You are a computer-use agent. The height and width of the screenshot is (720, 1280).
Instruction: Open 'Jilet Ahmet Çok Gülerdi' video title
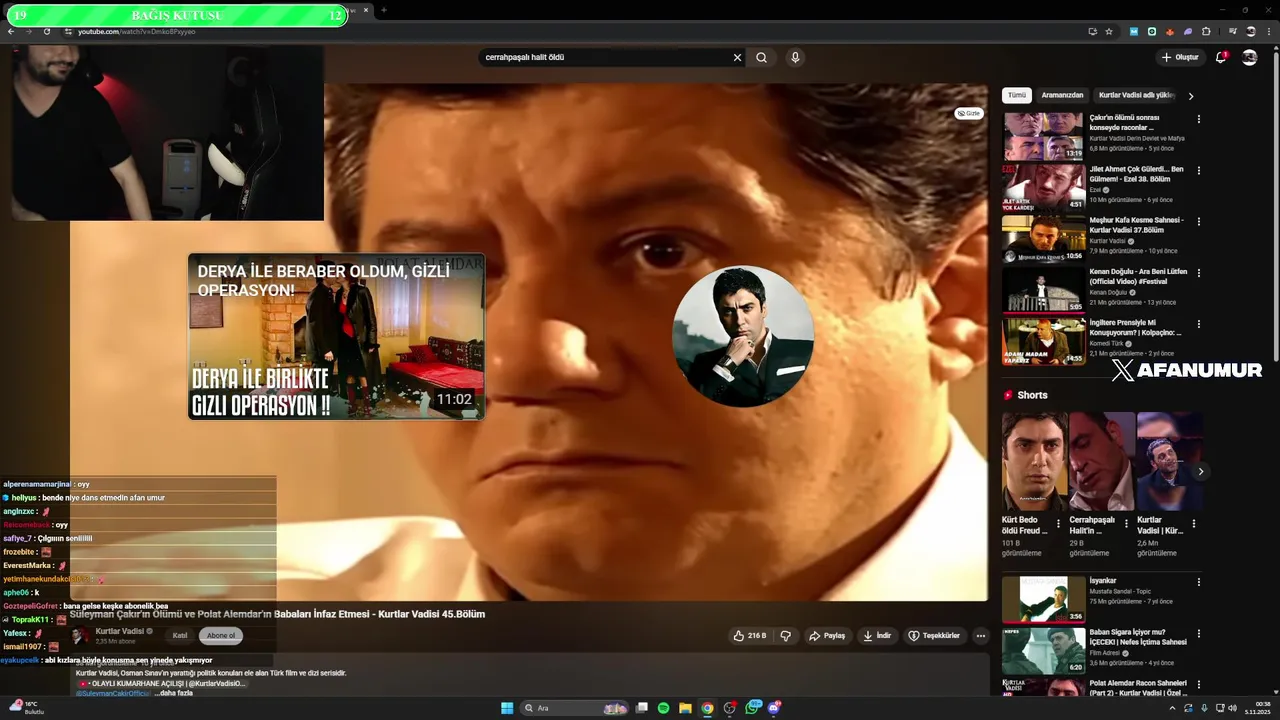tap(1136, 174)
